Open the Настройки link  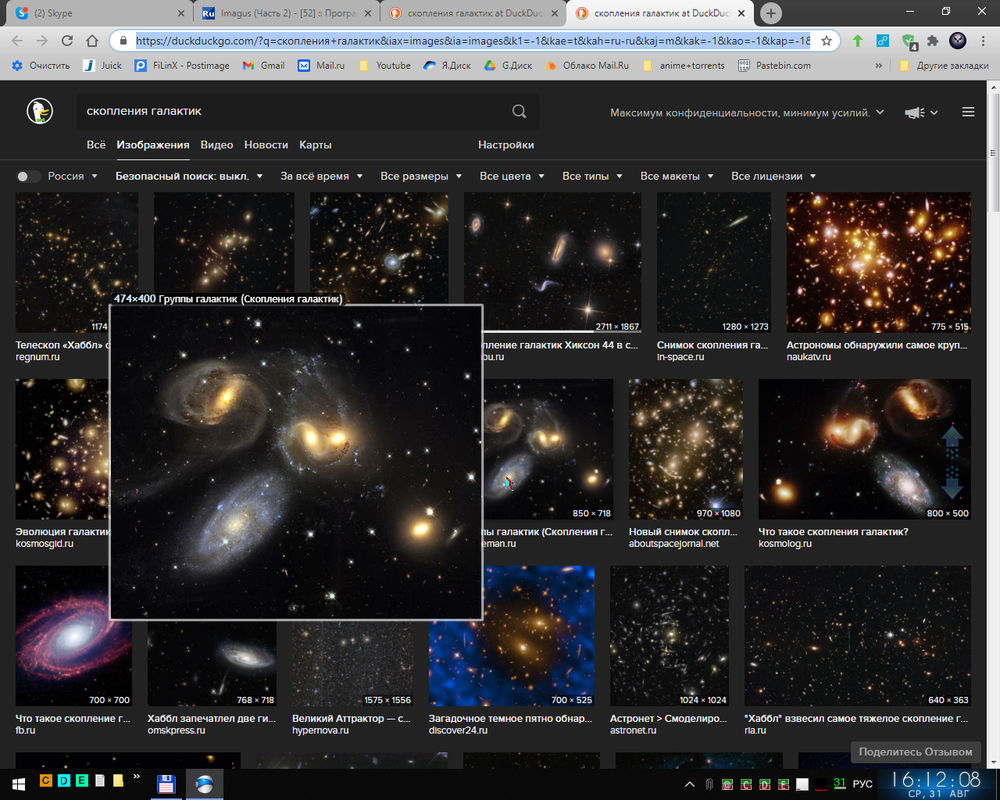pyautogui.click(x=506, y=145)
